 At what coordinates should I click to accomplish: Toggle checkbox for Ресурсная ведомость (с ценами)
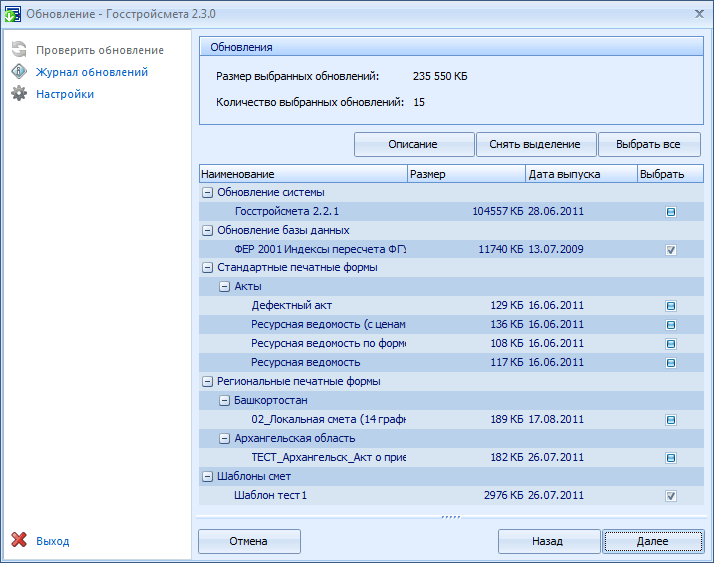671,325
